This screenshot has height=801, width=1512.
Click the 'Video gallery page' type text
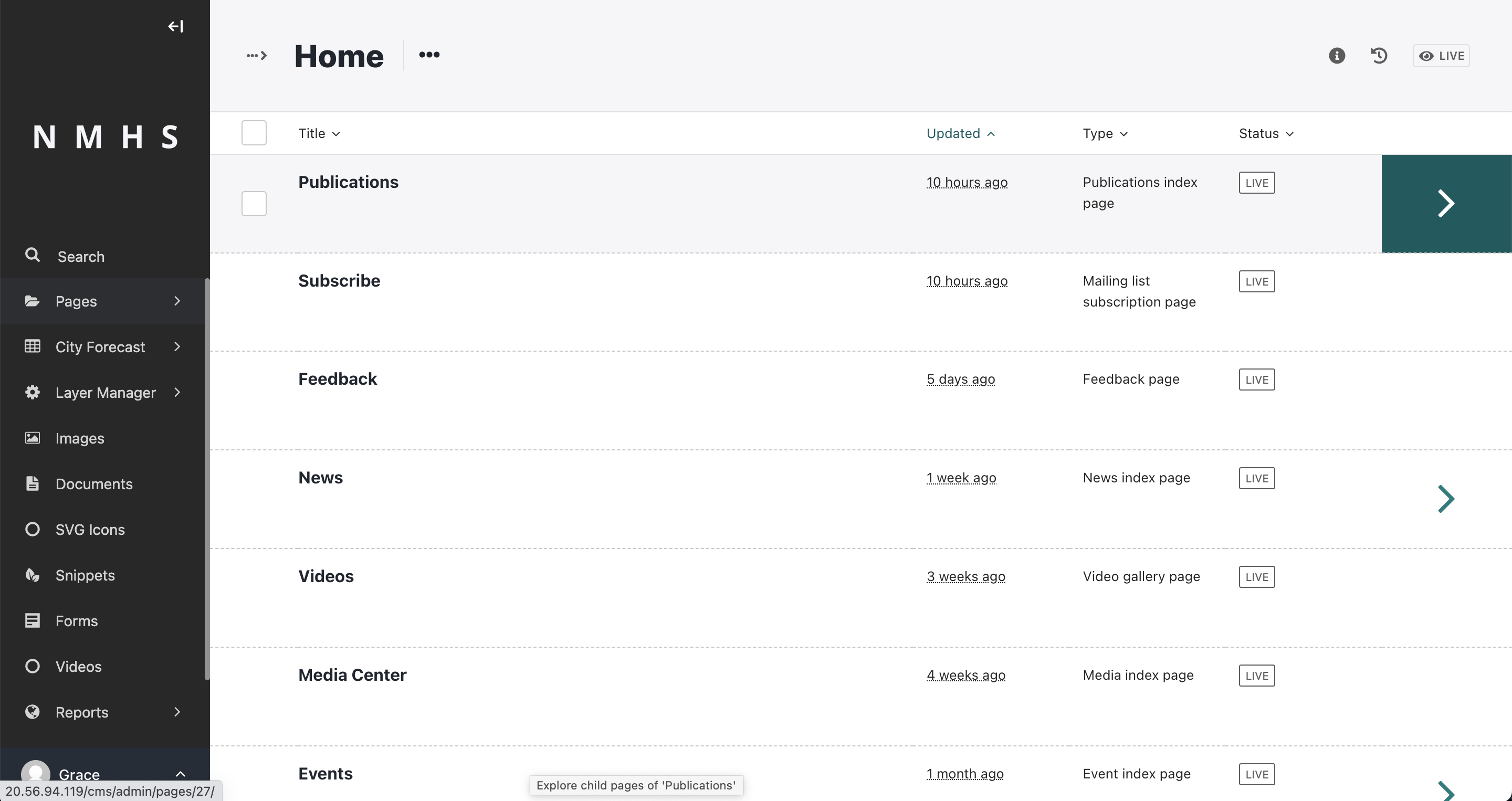coord(1141,576)
